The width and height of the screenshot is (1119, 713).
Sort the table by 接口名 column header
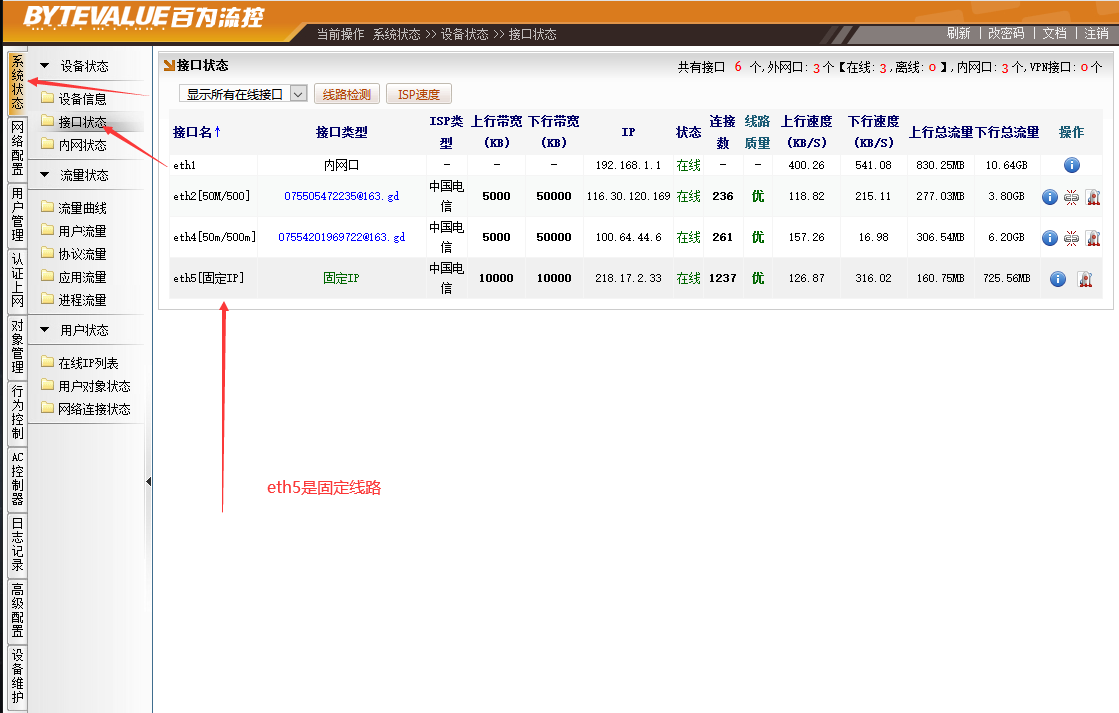pyautogui.click(x=197, y=132)
